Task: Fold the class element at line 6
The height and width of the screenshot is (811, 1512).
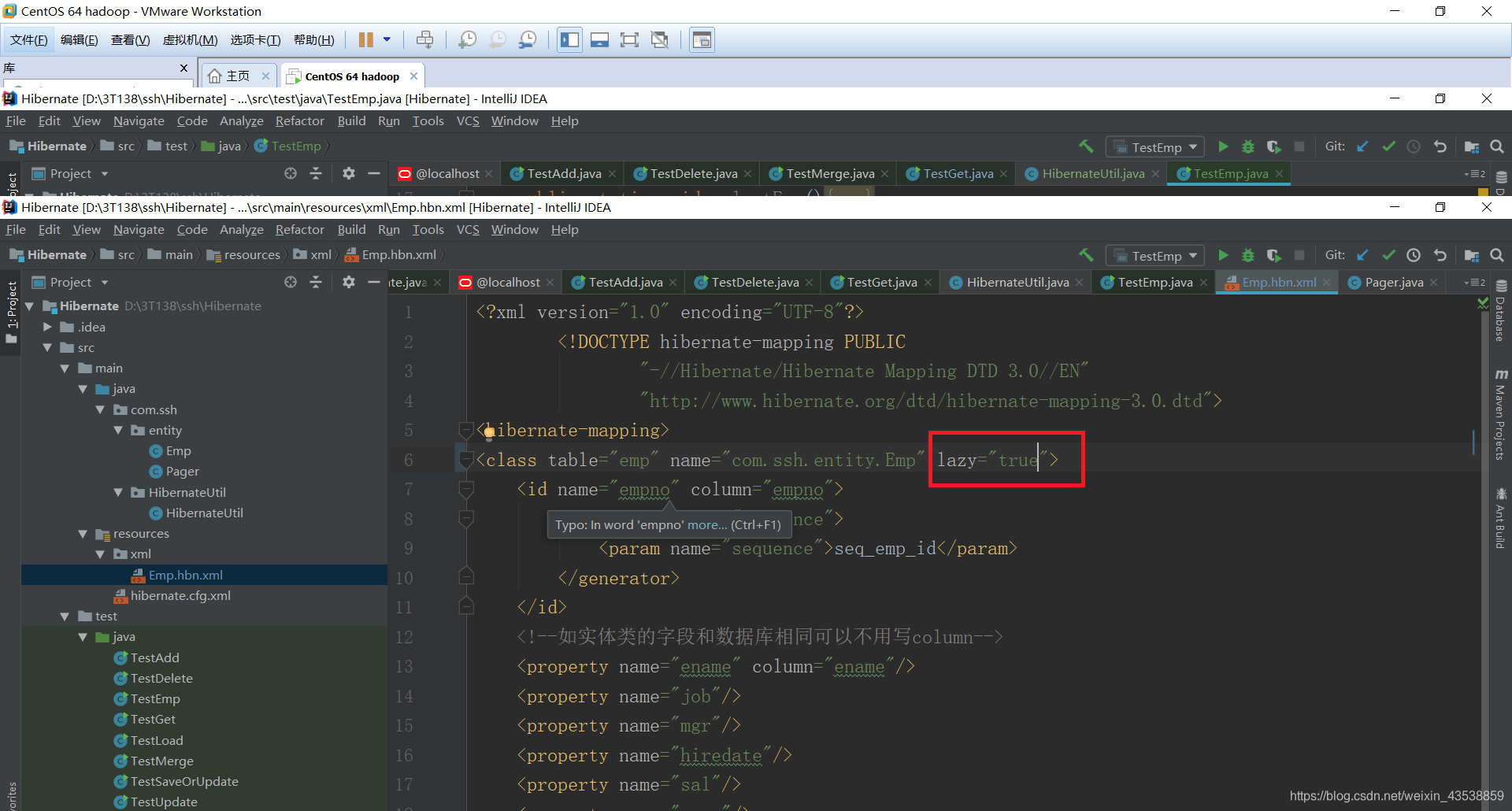Action: point(466,460)
